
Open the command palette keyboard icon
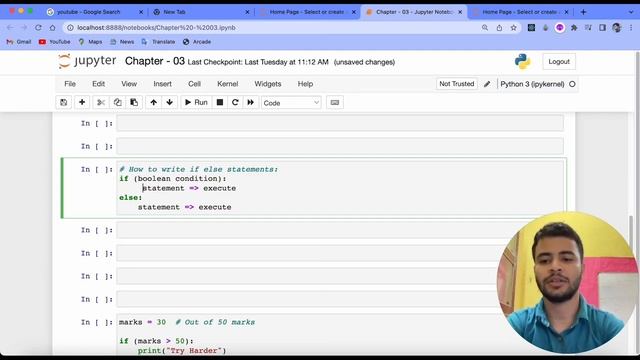(x=335, y=102)
